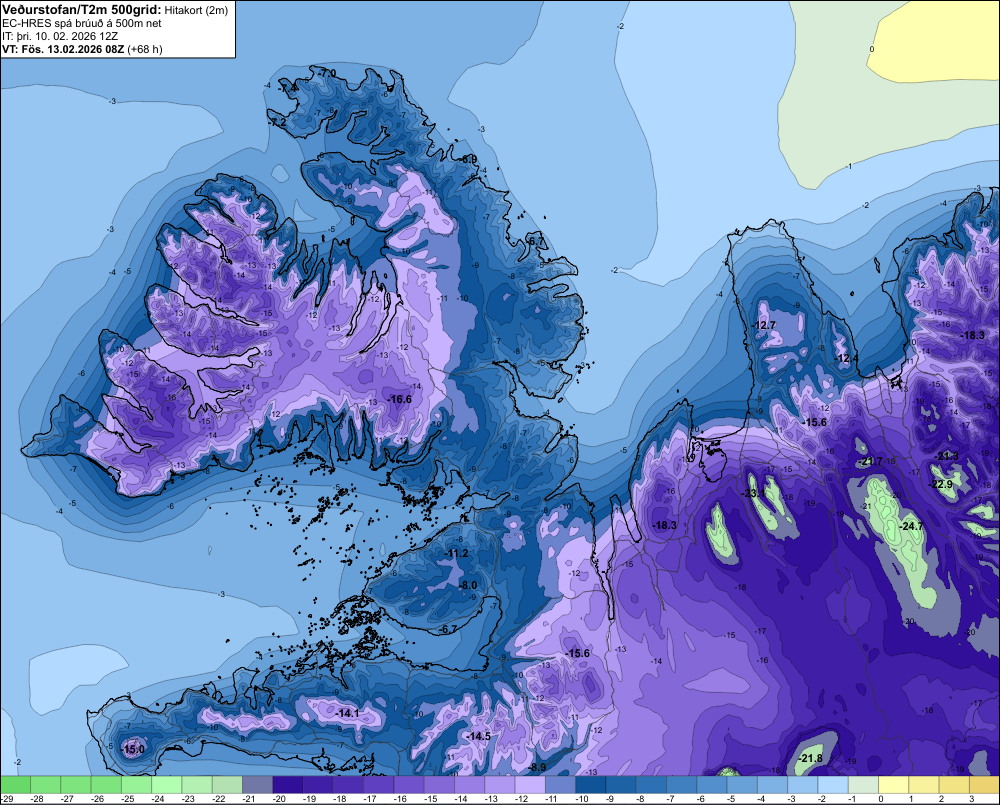1000x805 pixels.
Task: Click the -23.1 temperature value
Action: tap(753, 493)
